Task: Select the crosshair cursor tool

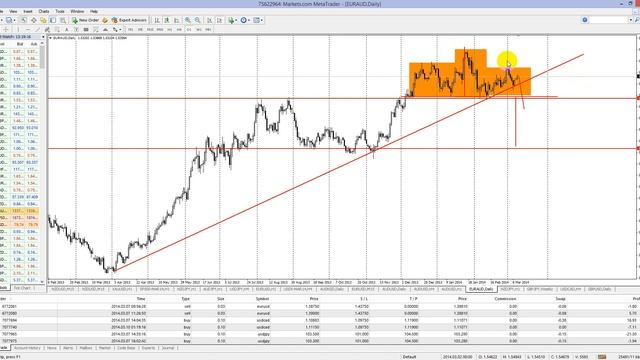Action: pos(6,29)
